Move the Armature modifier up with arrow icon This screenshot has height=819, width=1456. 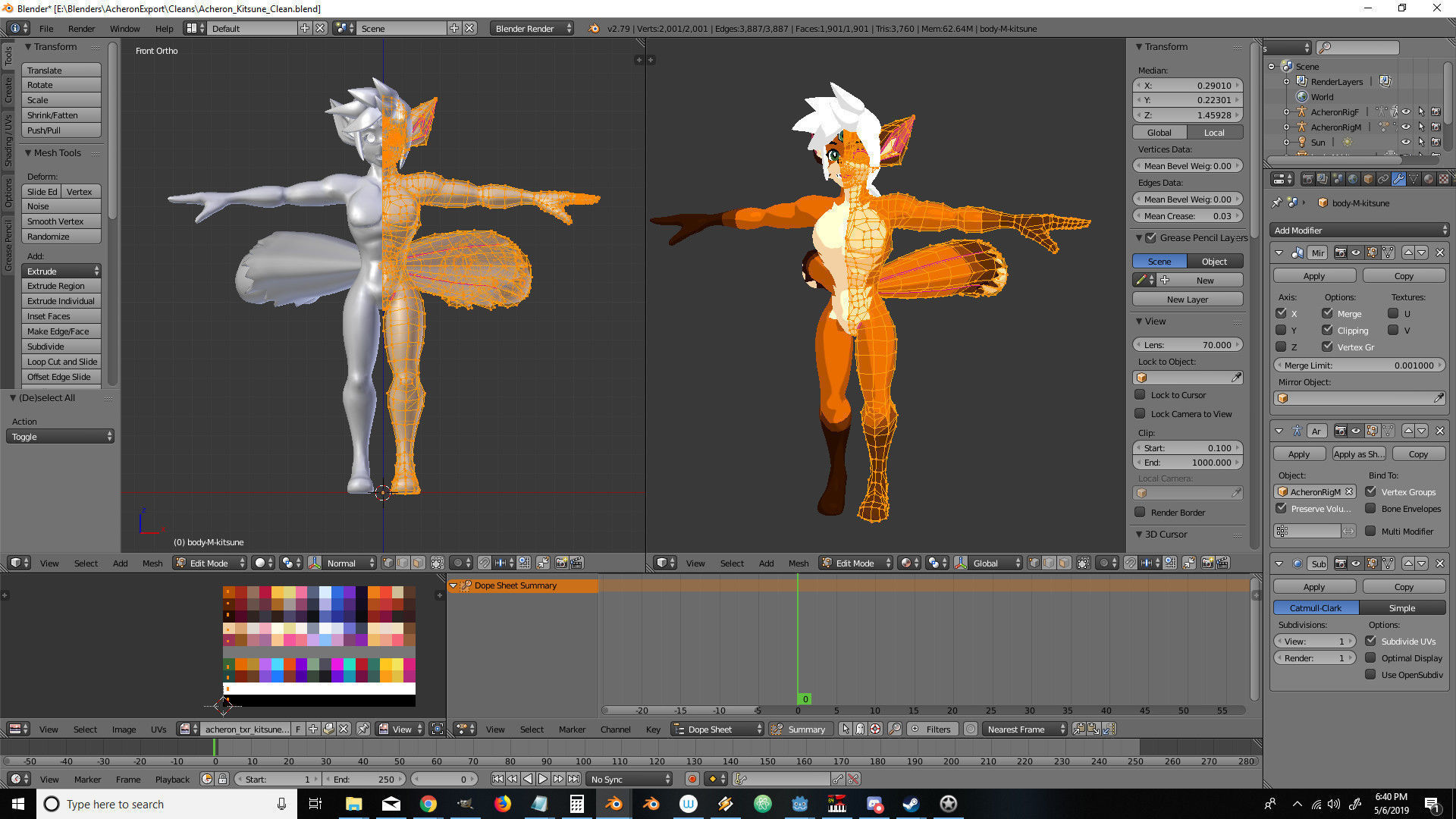point(1408,431)
